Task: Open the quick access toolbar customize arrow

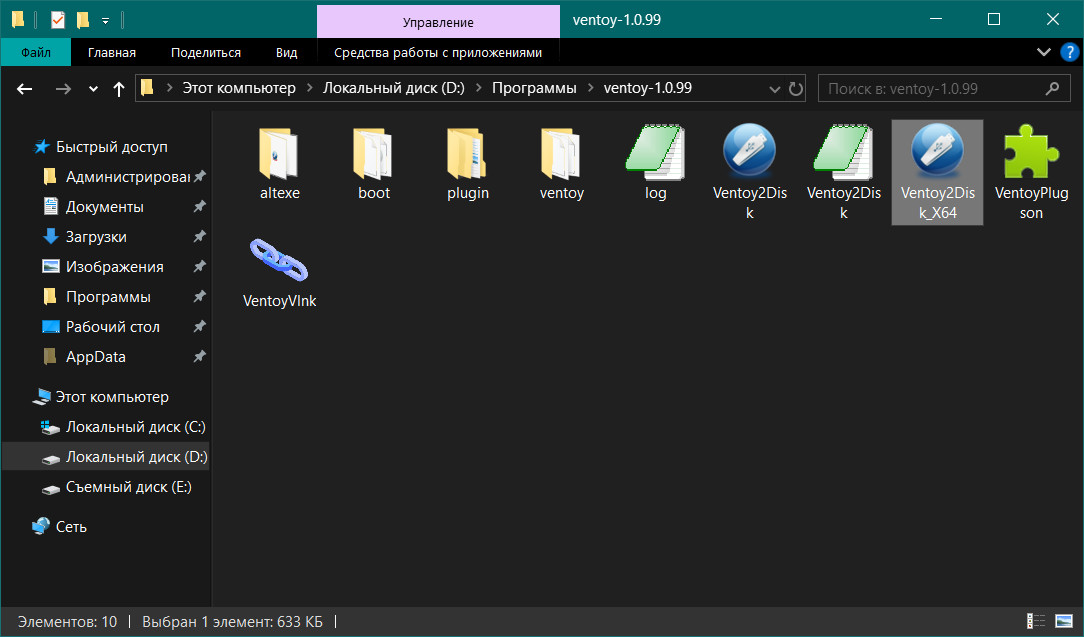Action: (105, 21)
